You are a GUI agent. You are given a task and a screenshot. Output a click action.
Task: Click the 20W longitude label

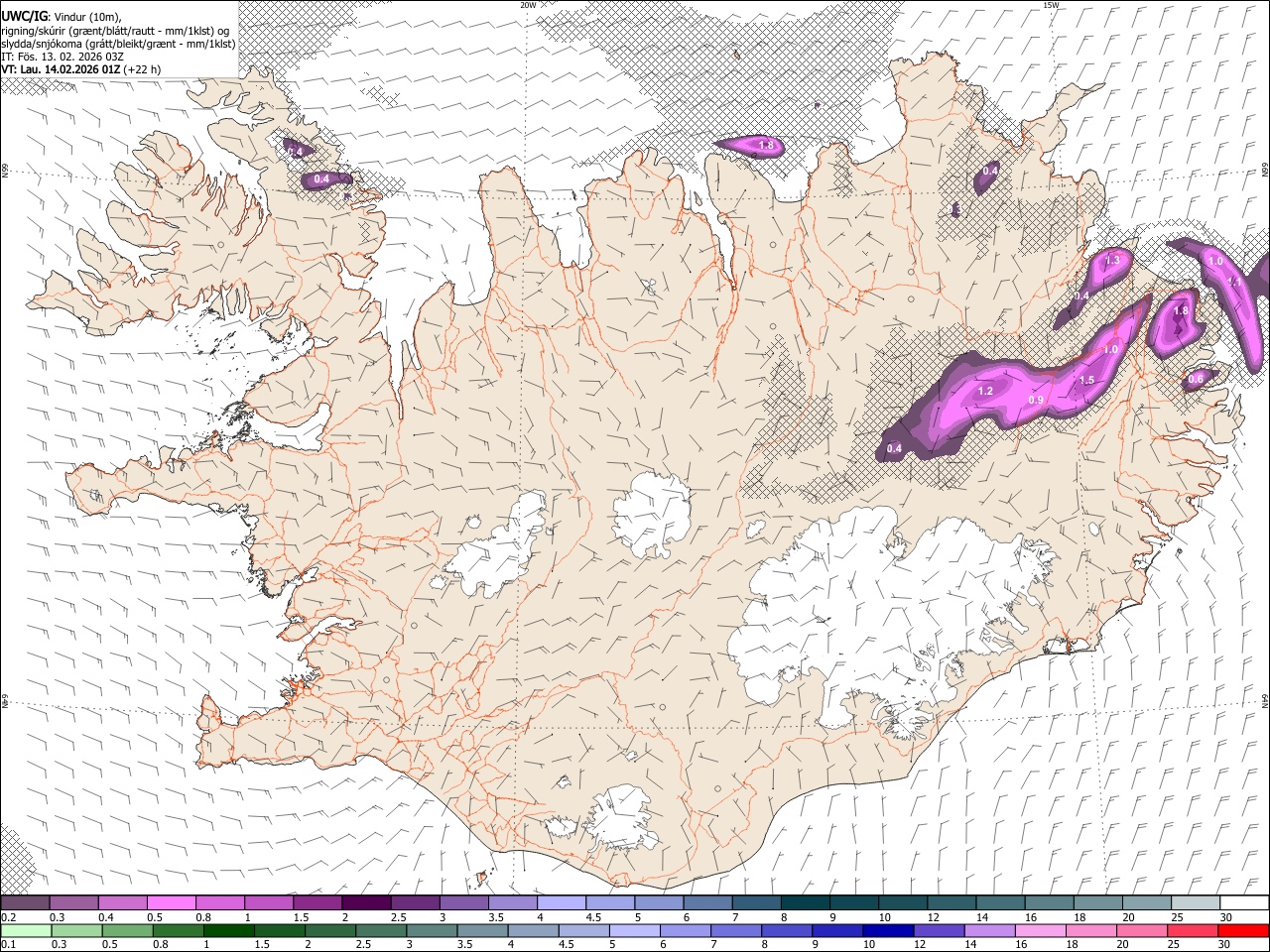(x=528, y=5)
